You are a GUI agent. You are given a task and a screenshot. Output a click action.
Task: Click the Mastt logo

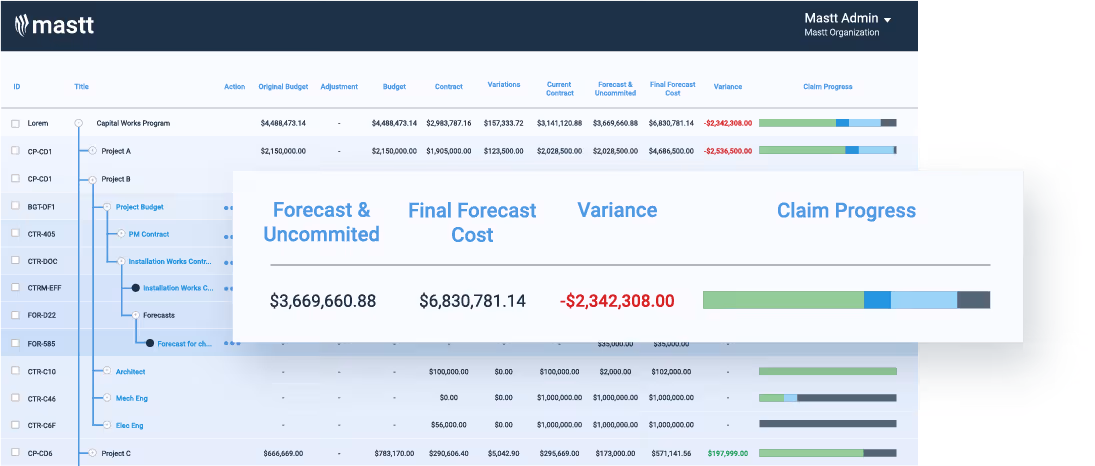pos(54,26)
